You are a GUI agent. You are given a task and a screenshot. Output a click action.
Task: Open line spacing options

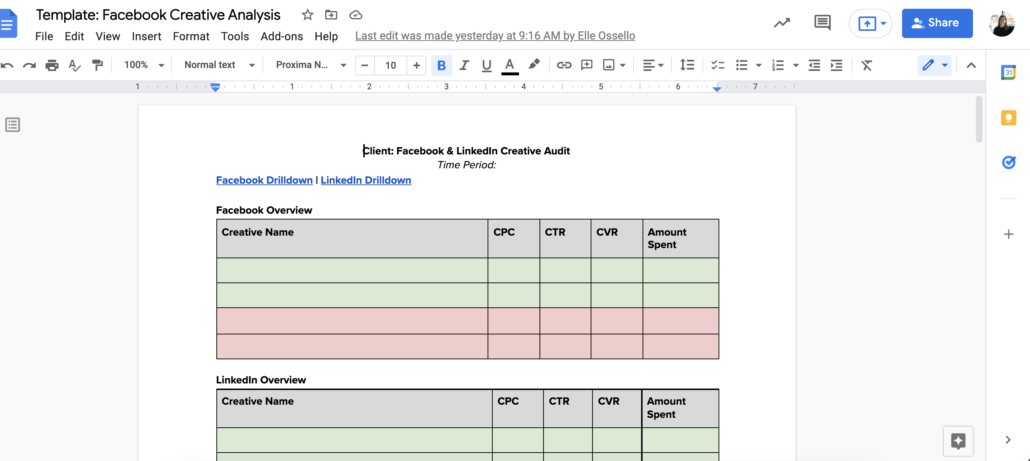point(687,65)
